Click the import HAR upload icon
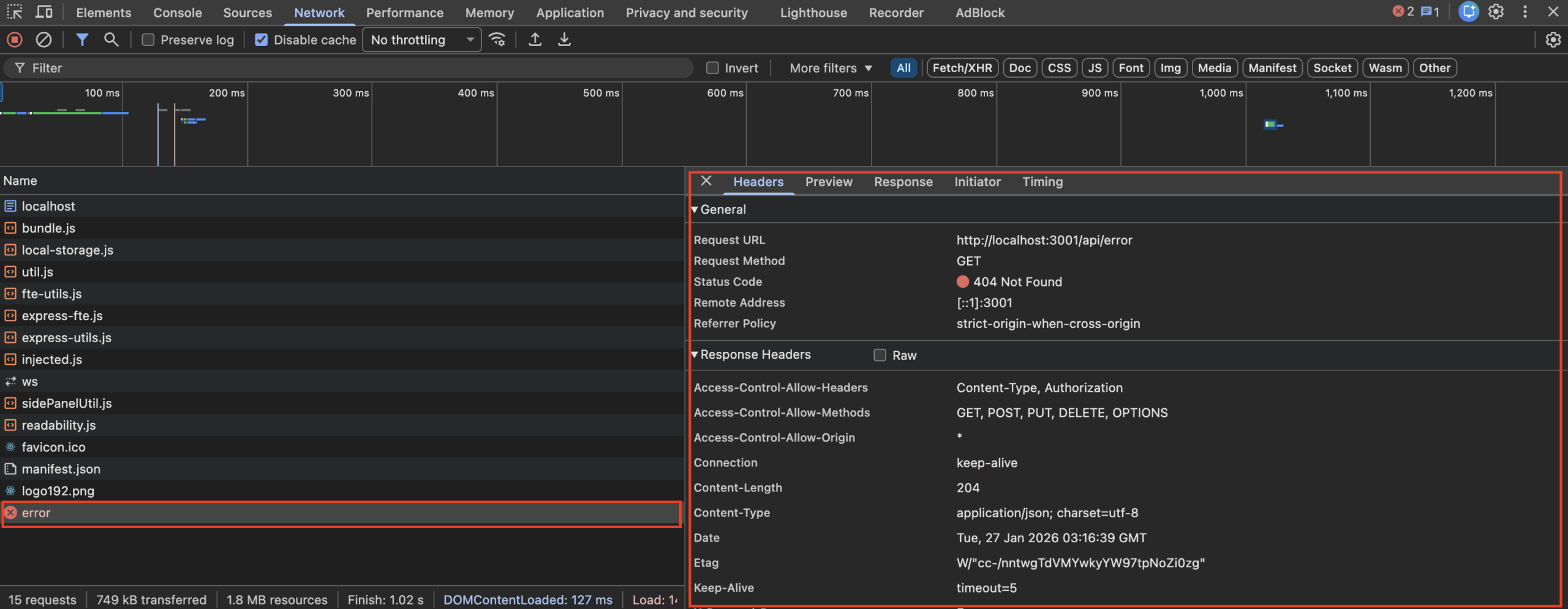The width and height of the screenshot is (1568, 609). [x=535, y=40]
